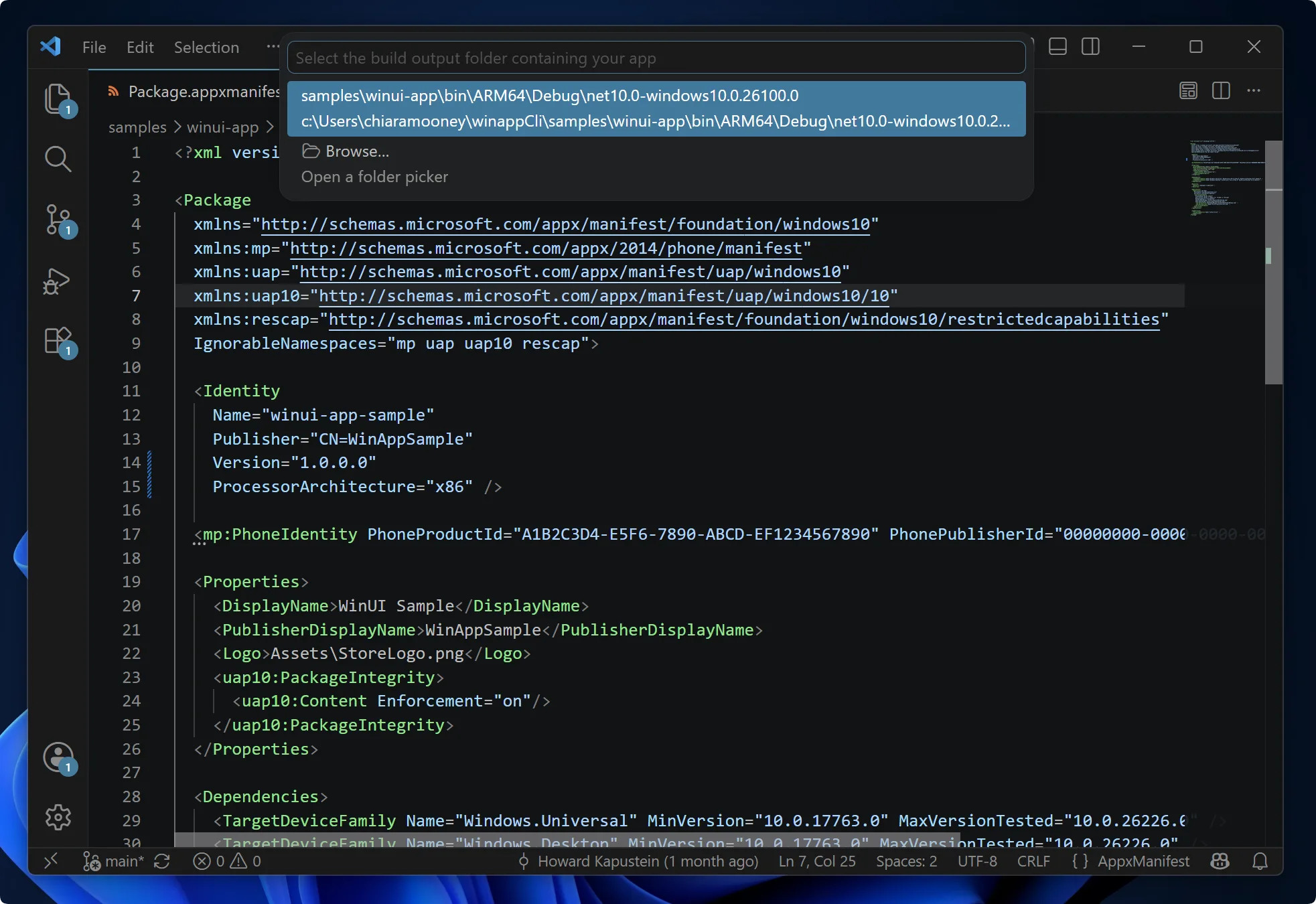This screenshot has width=1316, height=904.
Task: Open the uap/windows10 schema link on line 6
Action: click(x=570, y=272)
